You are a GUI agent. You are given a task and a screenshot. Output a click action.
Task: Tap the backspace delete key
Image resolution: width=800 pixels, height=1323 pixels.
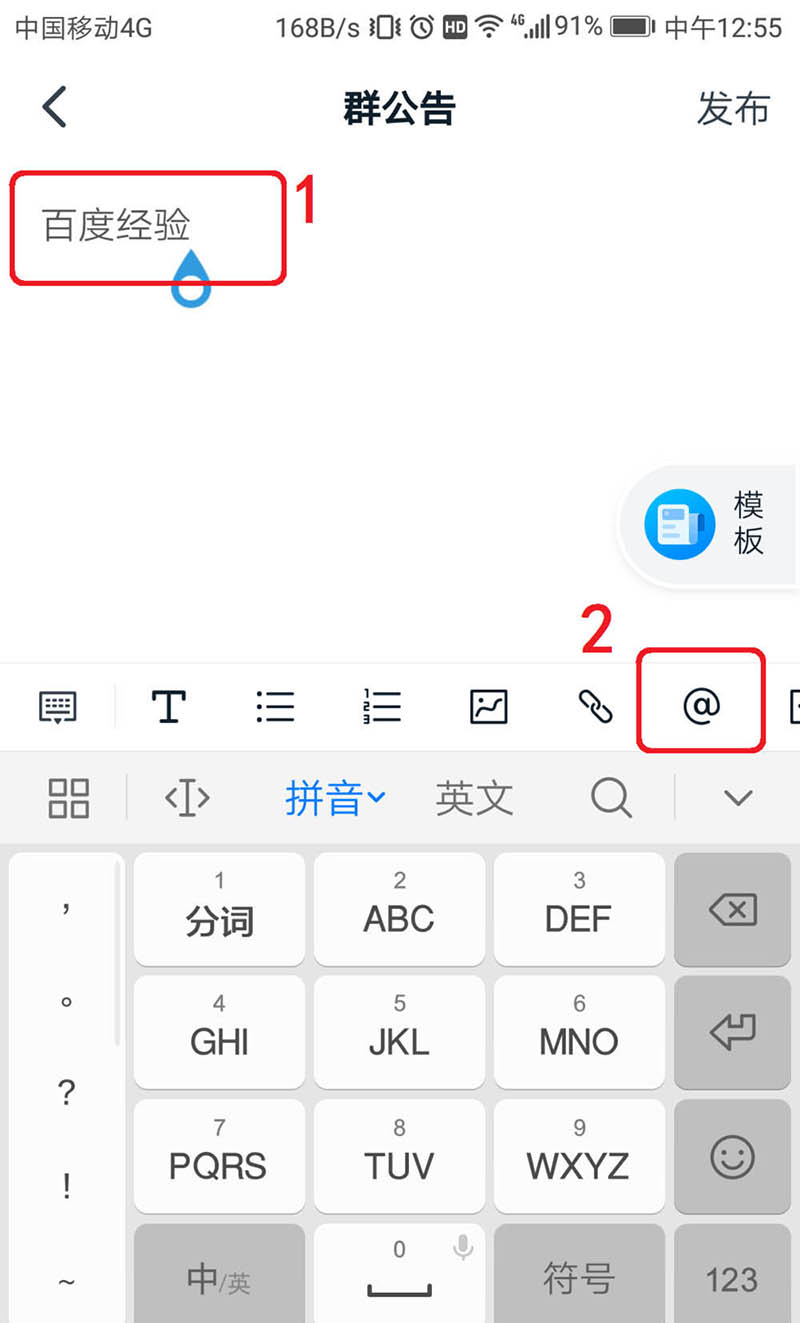[x=732, y=910]
